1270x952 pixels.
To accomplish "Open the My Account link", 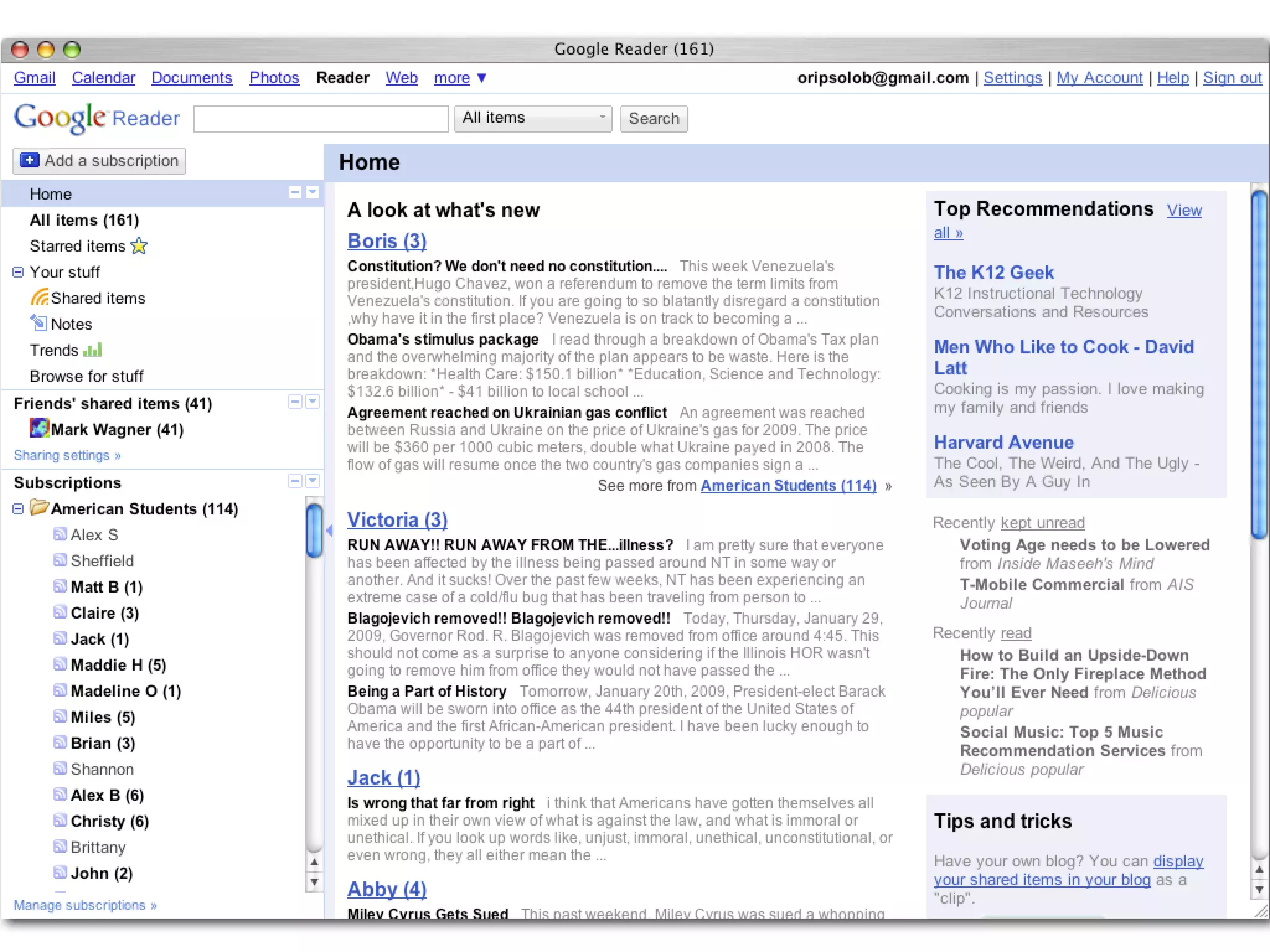I will (x=1099, y=78).
